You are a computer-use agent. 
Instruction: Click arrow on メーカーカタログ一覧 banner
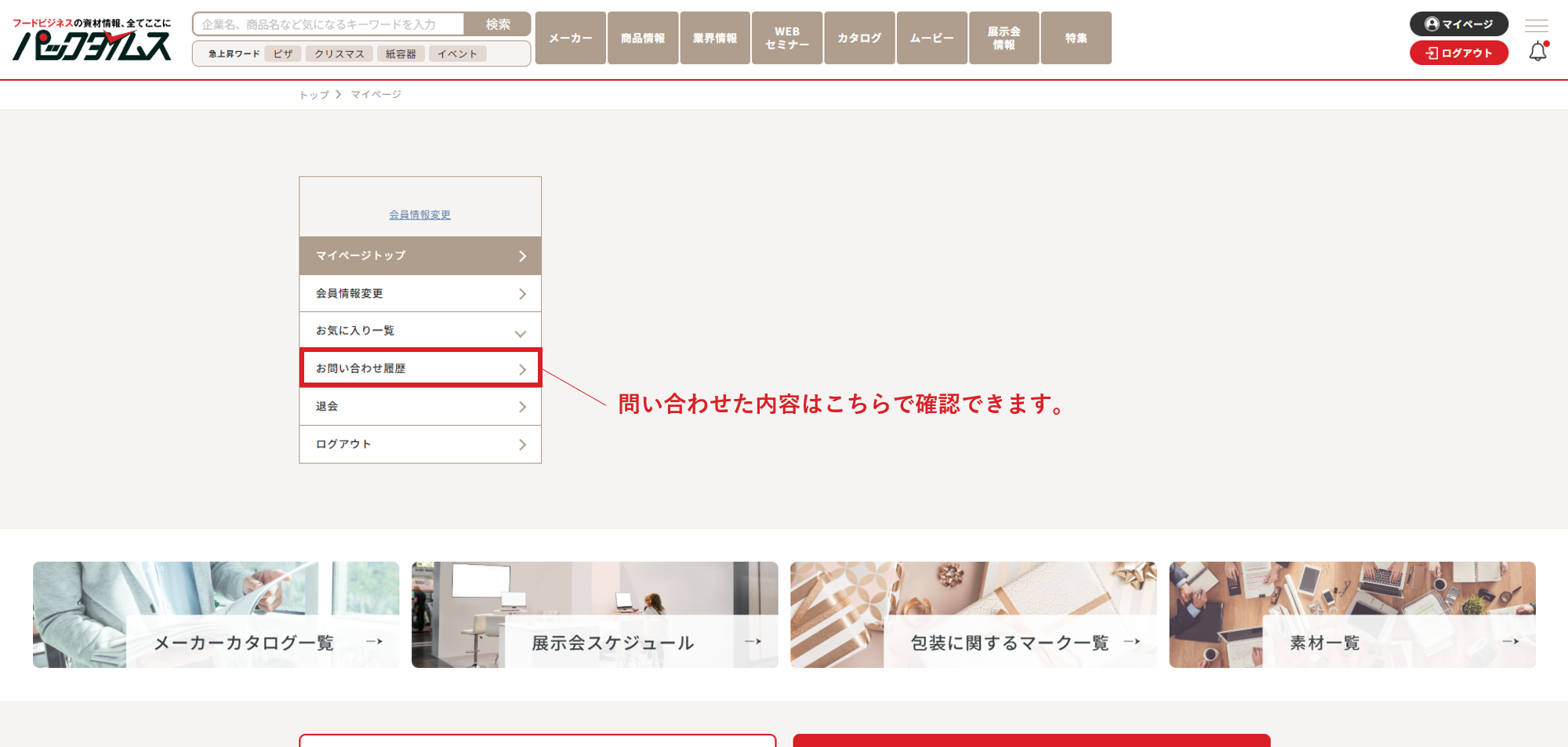click(x=374, y=642)
